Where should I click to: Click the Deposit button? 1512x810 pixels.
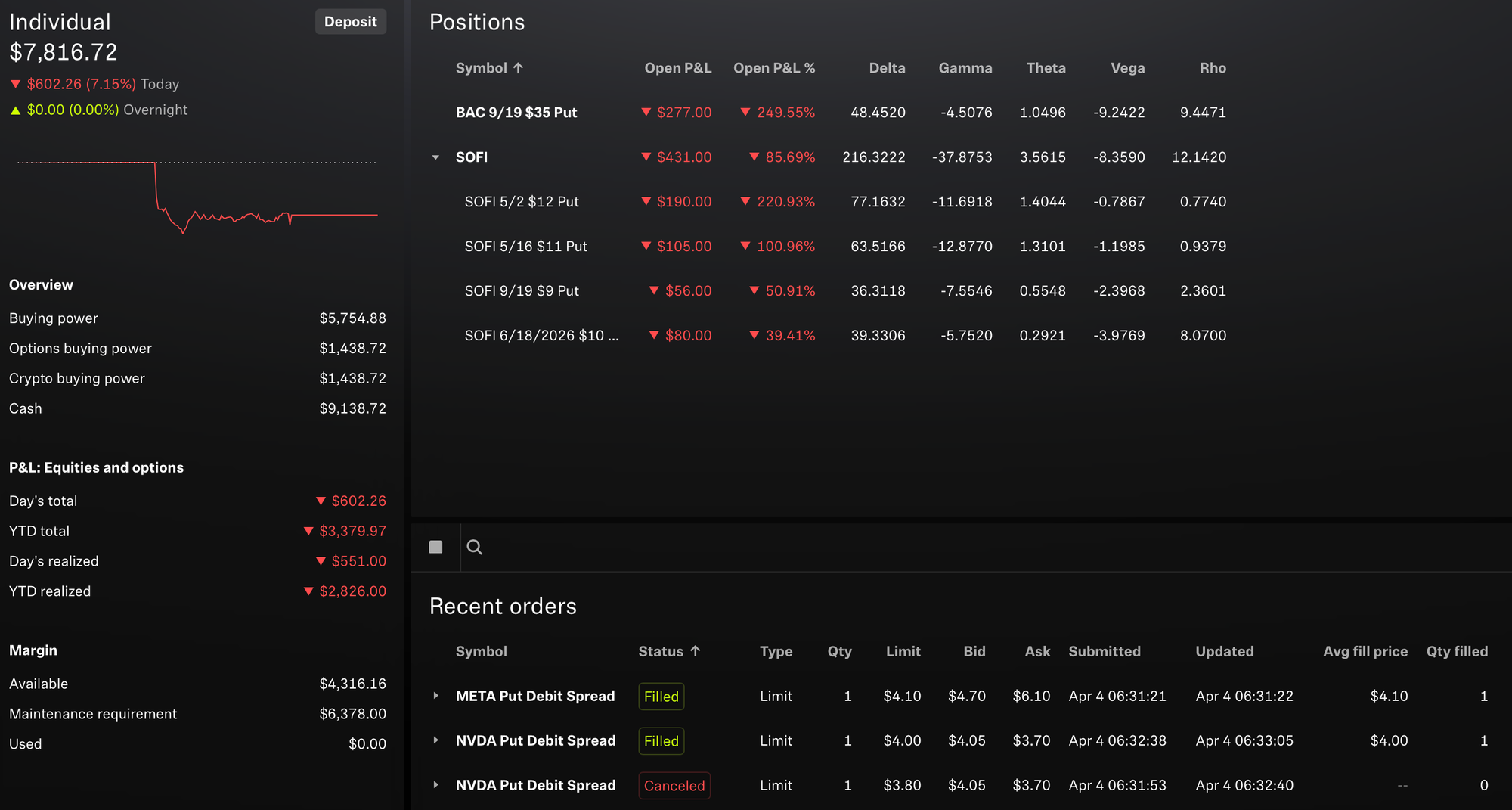[x=351, y=22]
